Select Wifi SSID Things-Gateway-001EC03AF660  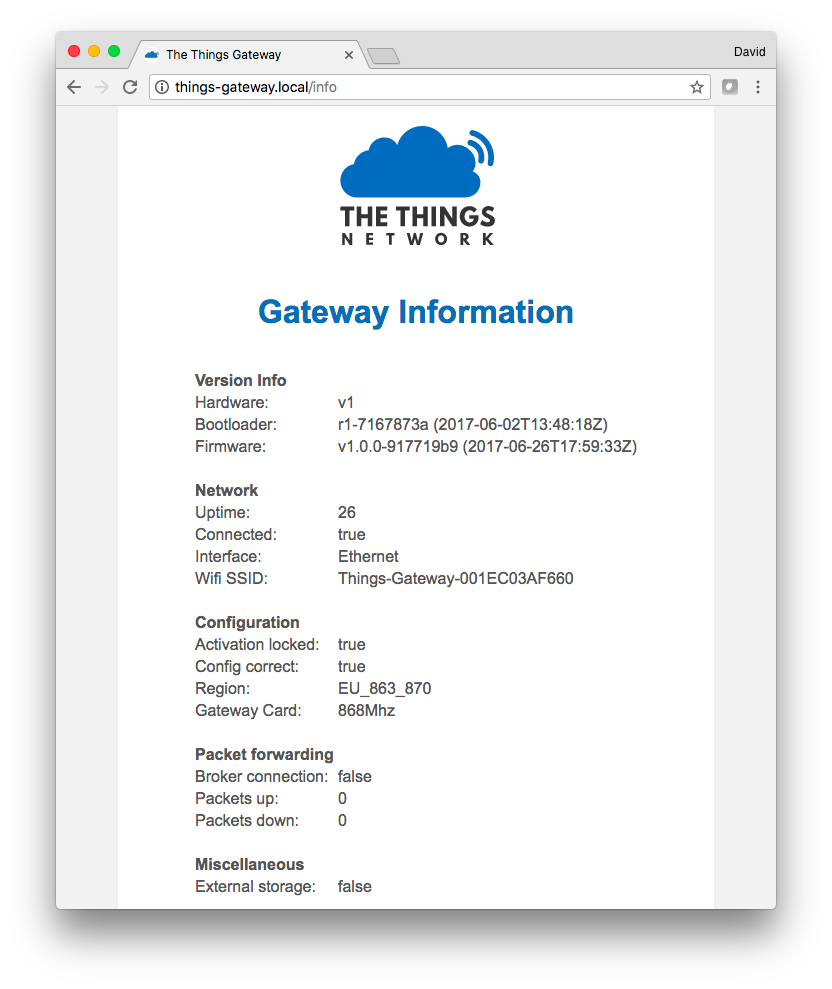[455, 578]
